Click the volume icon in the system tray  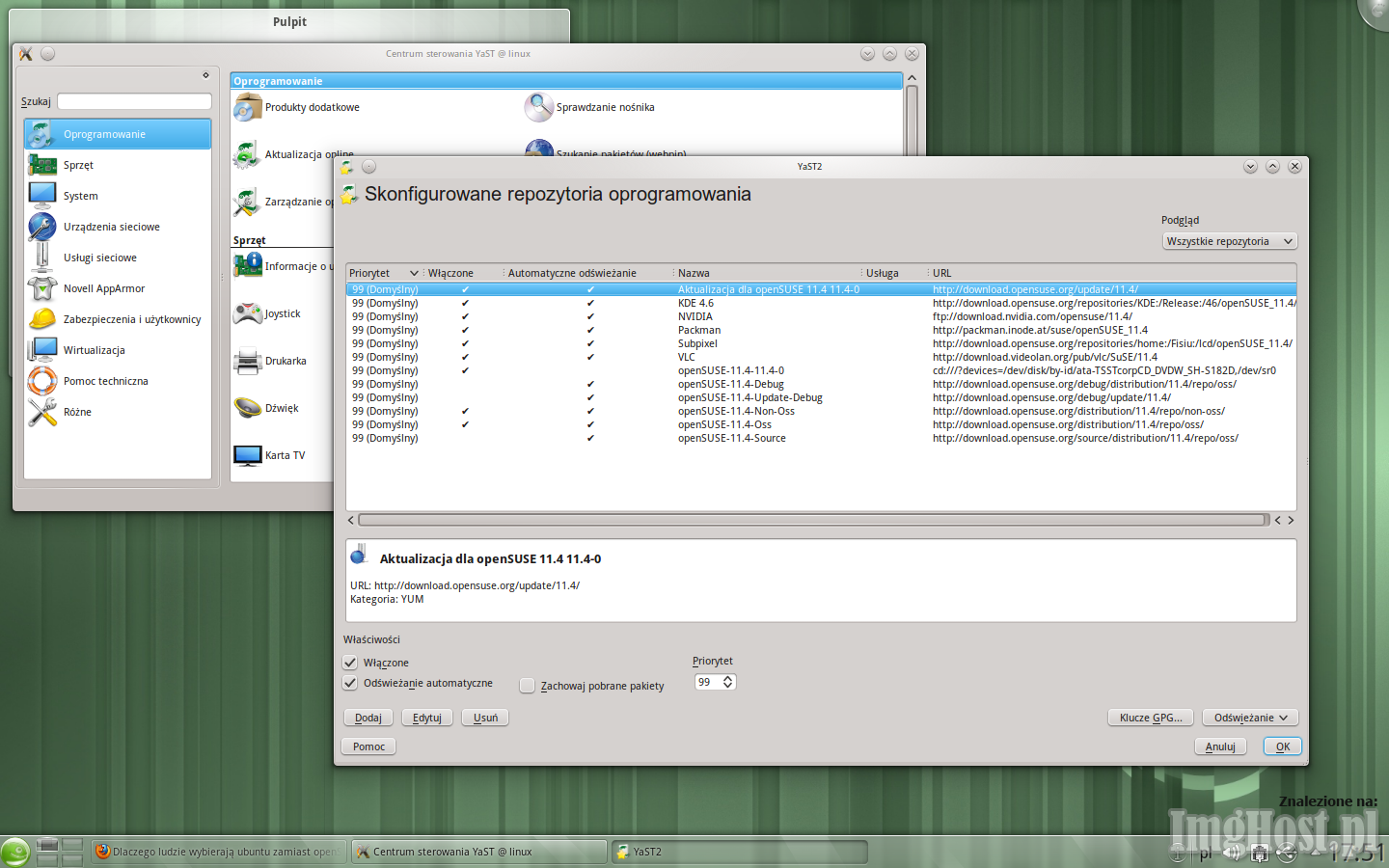click(x=1233, y=853)
